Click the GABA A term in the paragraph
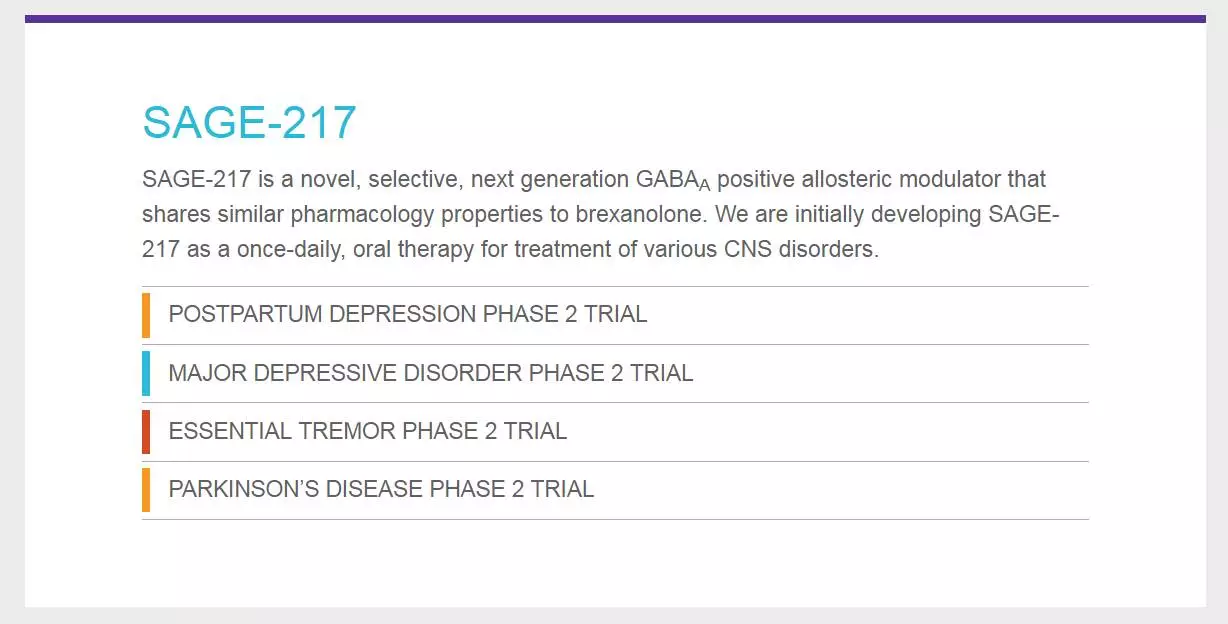Viewport: 1228px width, 624px height. (x=673, y=181)
